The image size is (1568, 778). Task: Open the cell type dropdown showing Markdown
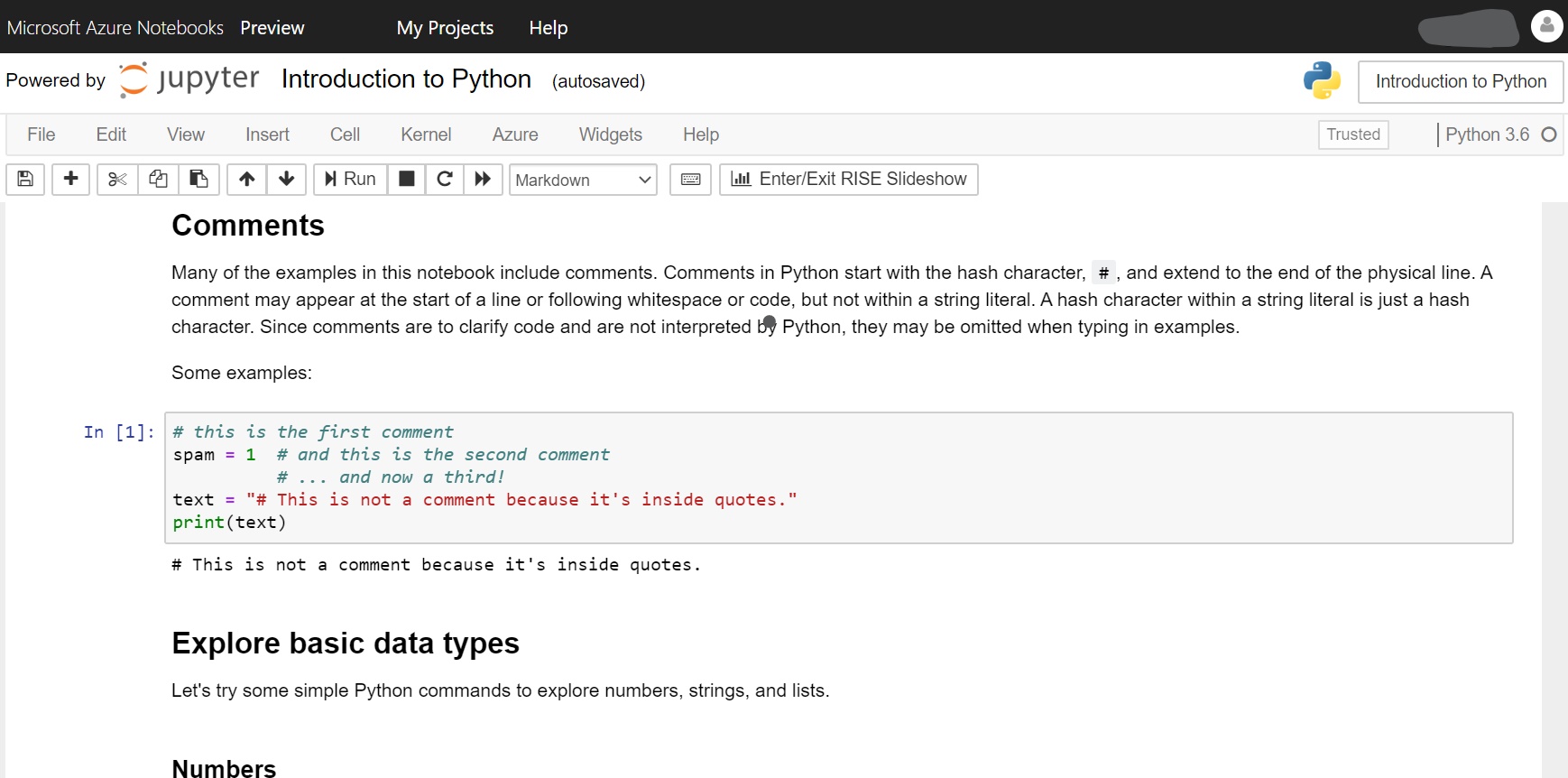point(583,180)
